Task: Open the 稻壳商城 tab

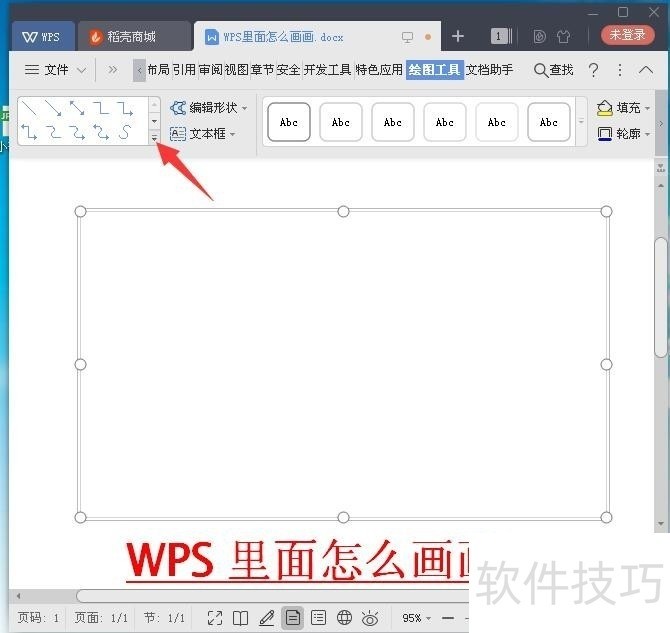Action: point(133,37)
